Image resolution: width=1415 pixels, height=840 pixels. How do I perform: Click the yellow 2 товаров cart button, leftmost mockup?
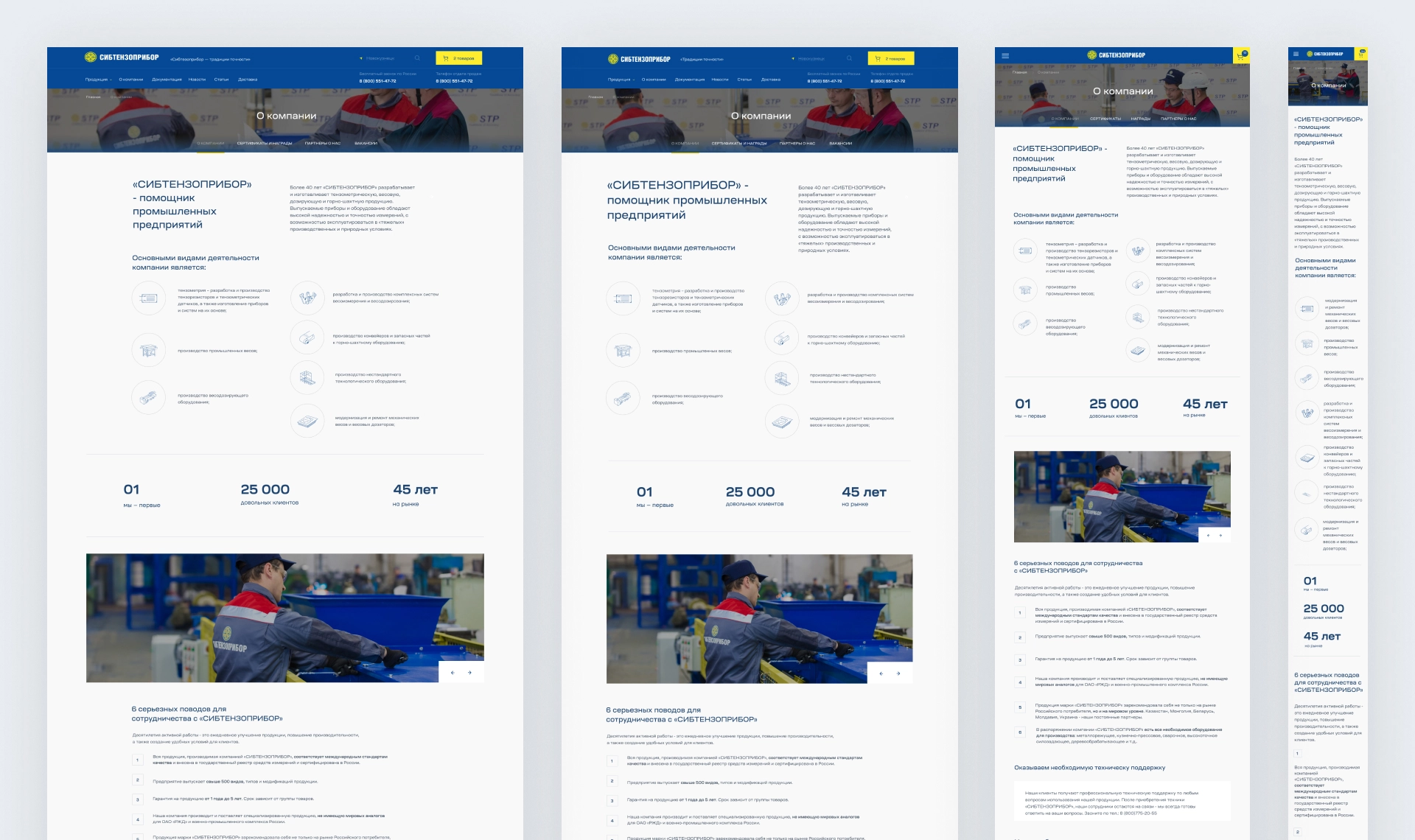point(458,58)
